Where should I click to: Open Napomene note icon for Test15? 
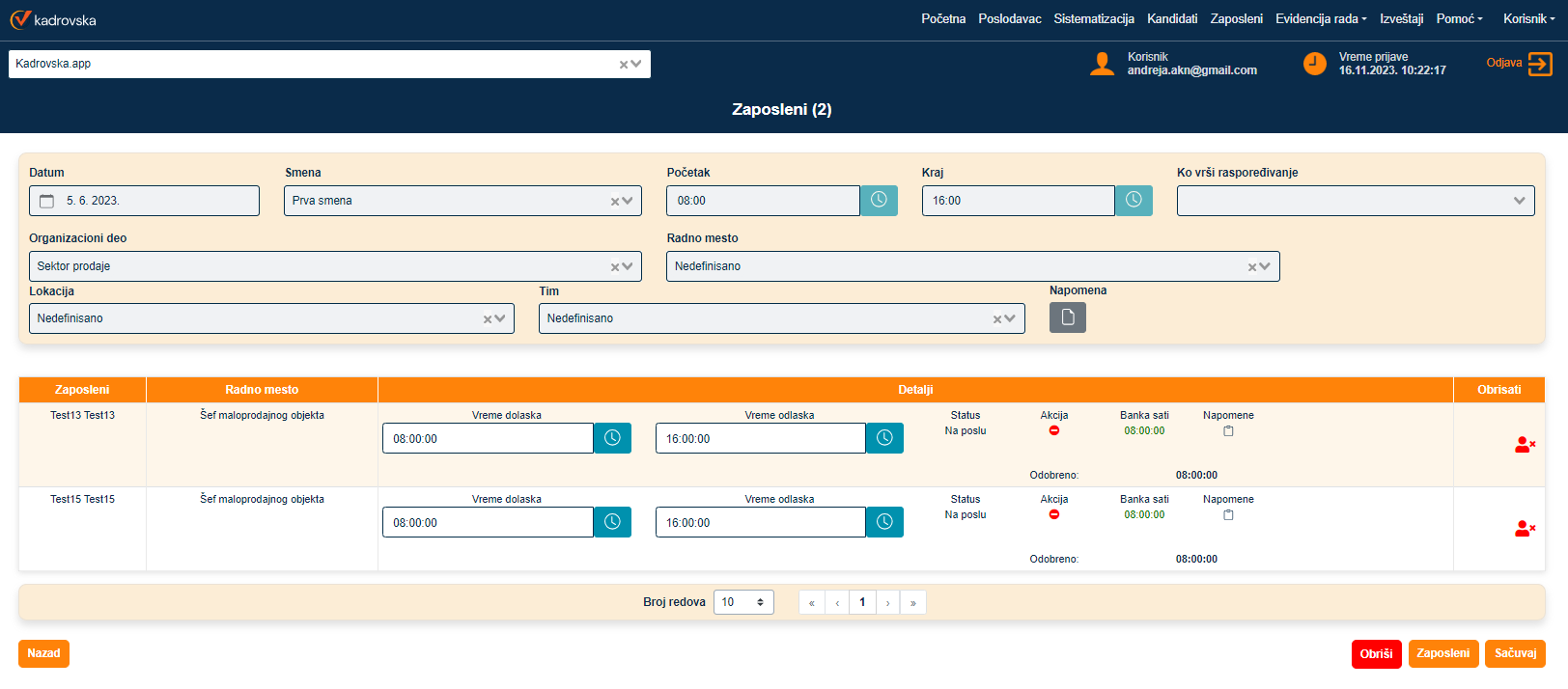point(1228,515)
